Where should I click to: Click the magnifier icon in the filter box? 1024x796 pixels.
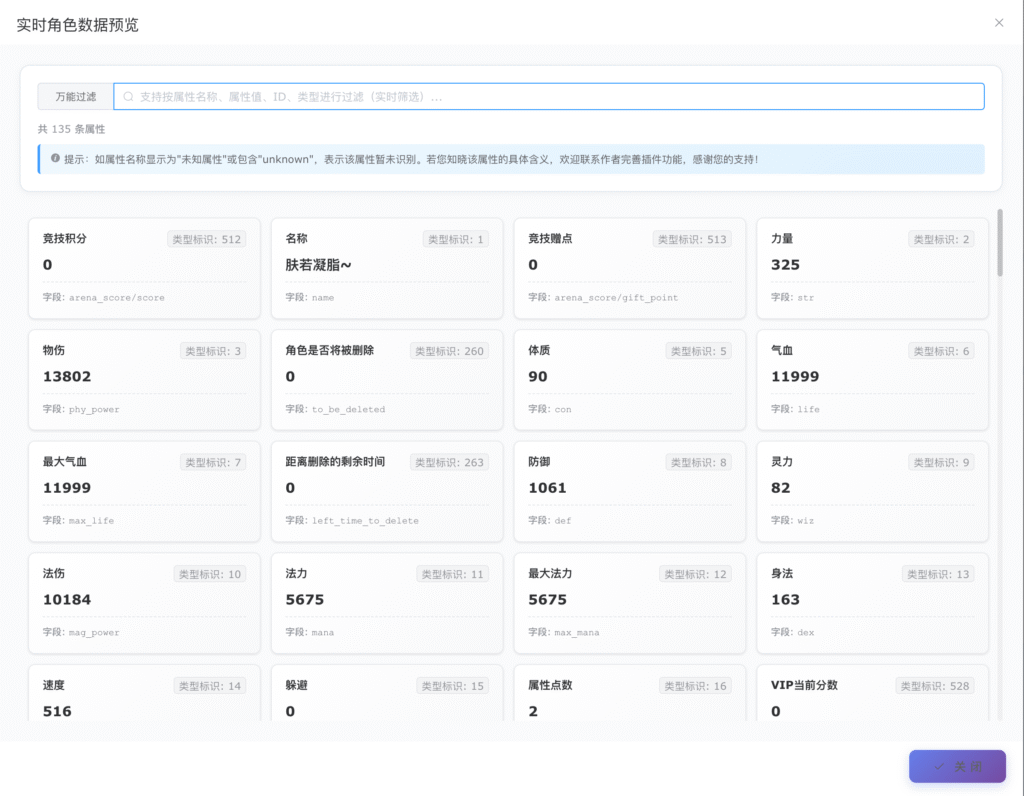click(128, 97)
